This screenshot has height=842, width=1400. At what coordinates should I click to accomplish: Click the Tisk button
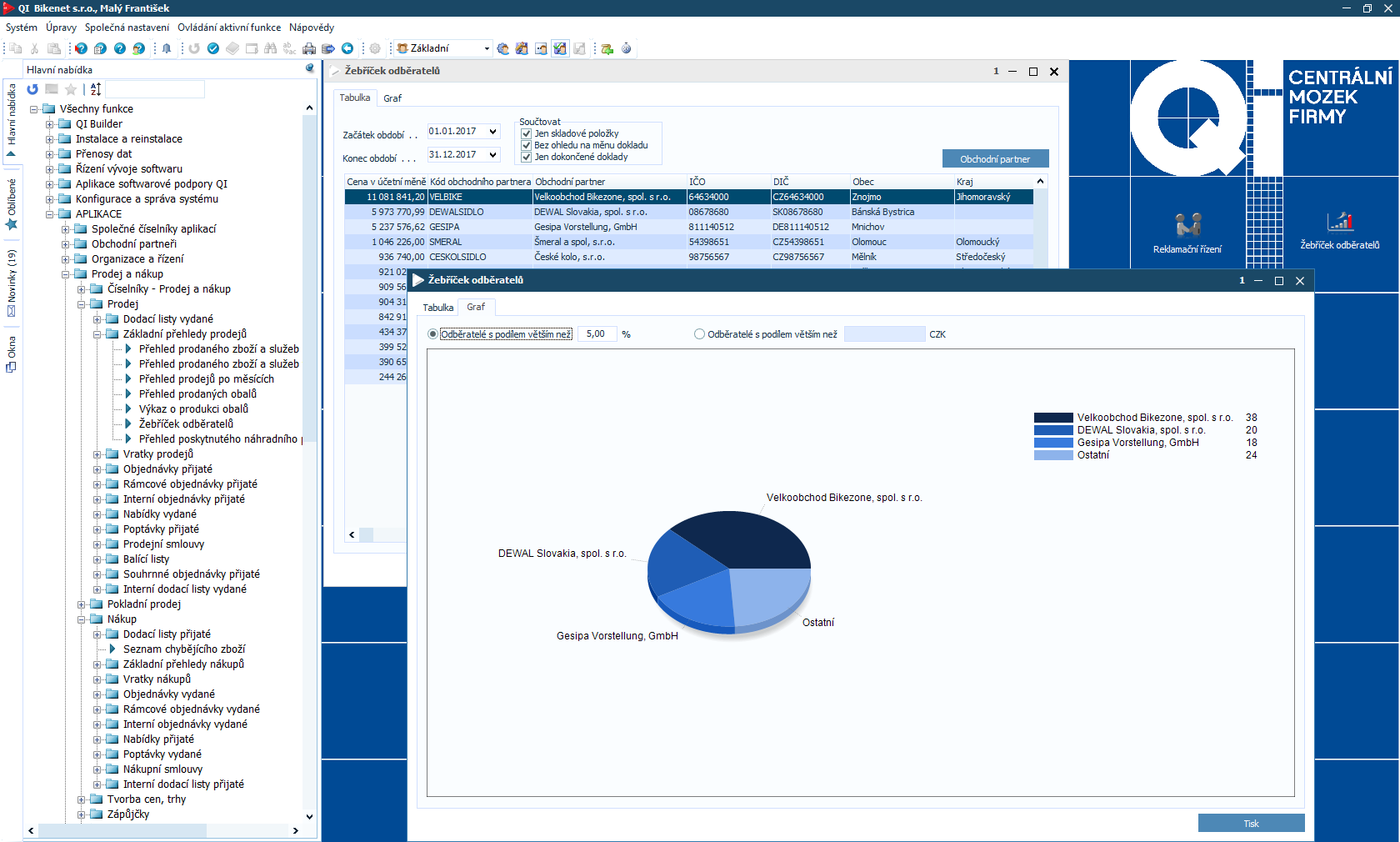[1251, 823]
